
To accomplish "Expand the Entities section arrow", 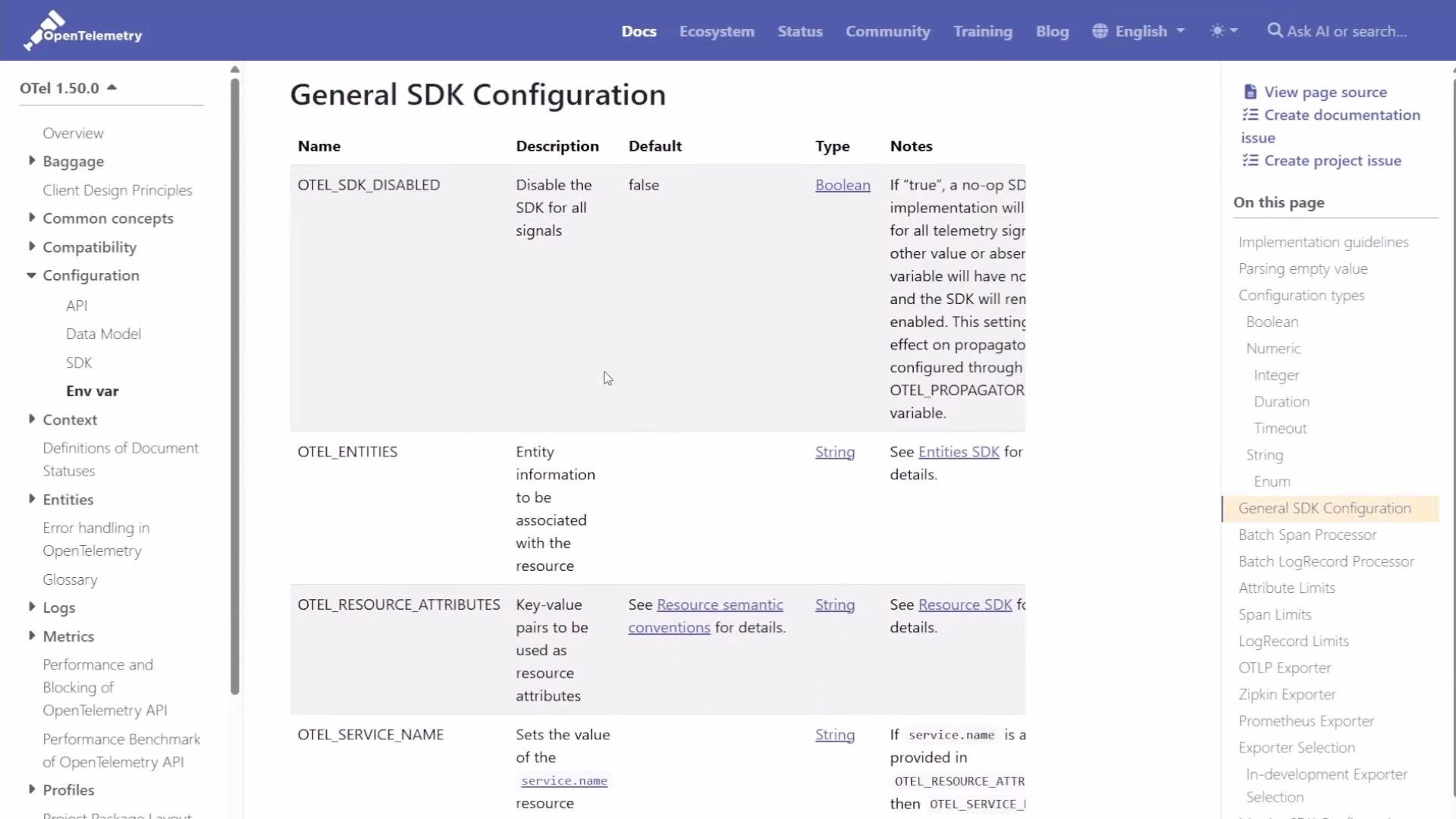I will point(31,498).
